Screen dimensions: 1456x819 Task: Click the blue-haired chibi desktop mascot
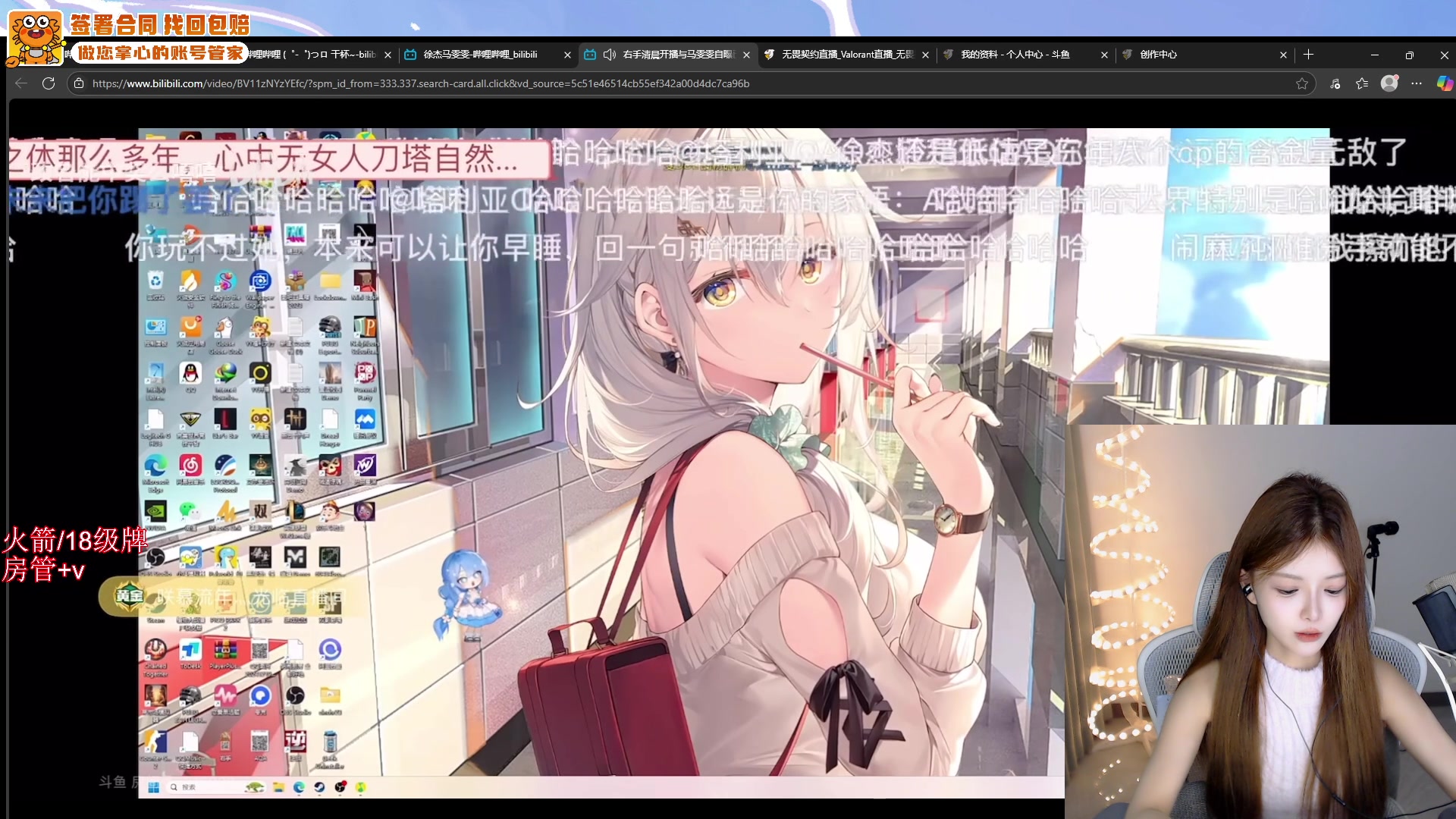coord(467,595)
